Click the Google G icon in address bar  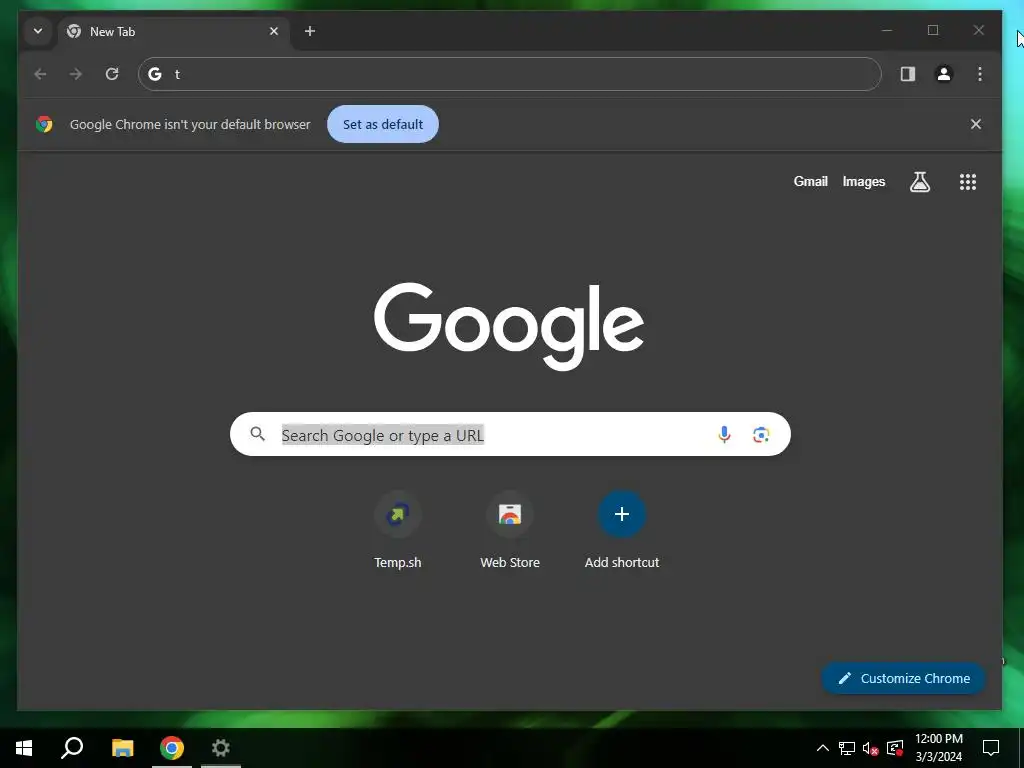[x=155, y=74]
